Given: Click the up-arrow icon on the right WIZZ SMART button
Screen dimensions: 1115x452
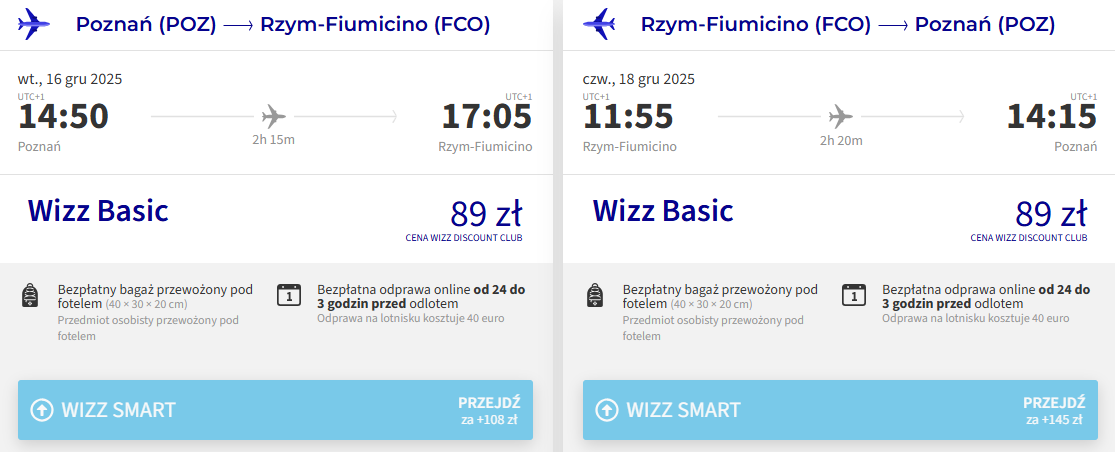Looking at the screenshot, I should 607,410.
